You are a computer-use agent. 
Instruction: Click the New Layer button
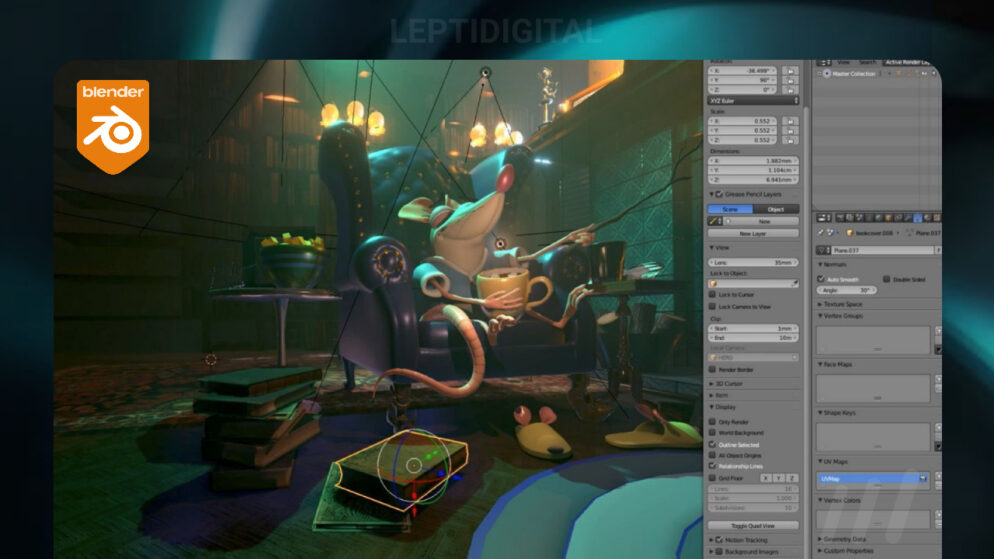click(x=753, y=234)
